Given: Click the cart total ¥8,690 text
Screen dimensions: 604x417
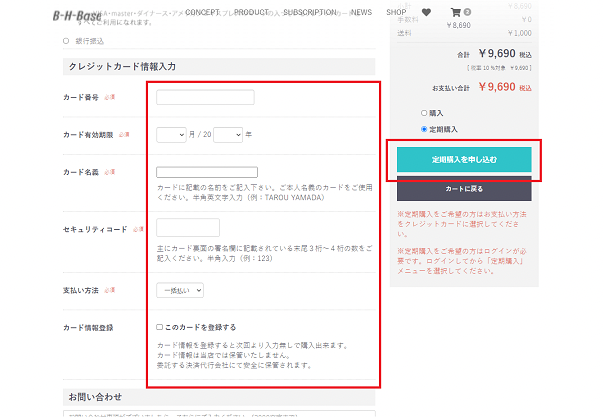Looking at the screenshot, I should (x=458, y=25).
